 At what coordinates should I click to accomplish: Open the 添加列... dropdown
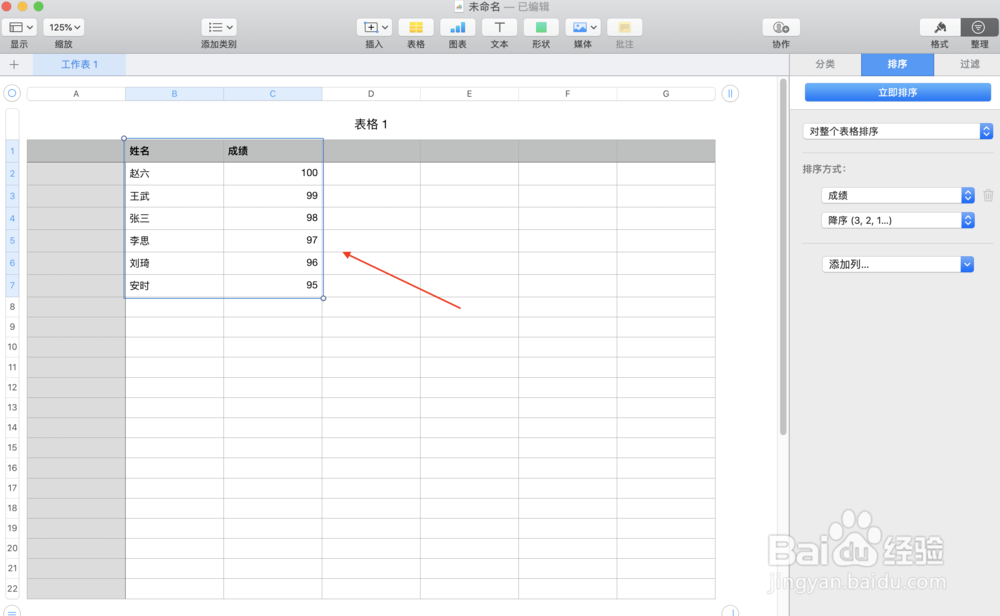[x=897, y=264]
